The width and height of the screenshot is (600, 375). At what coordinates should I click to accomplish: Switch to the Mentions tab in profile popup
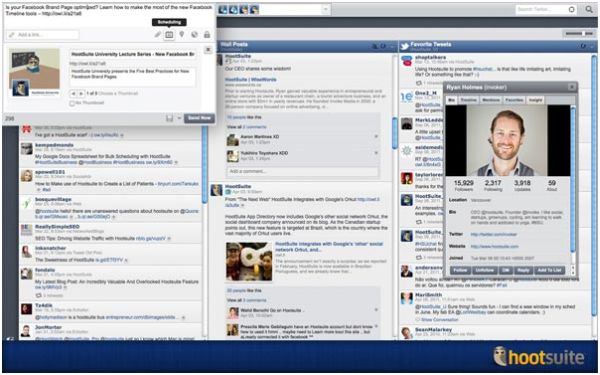[491, 100]
